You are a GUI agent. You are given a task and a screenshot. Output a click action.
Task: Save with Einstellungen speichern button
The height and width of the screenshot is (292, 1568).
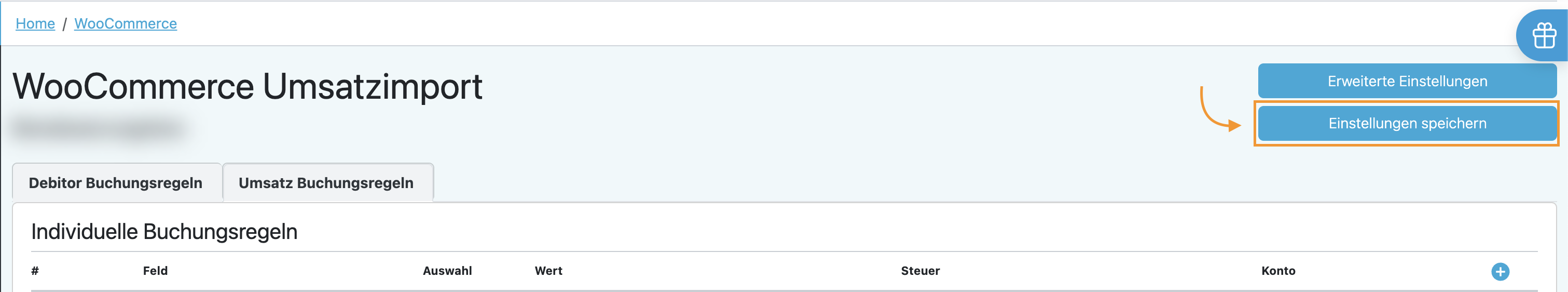click(x=1407, y=124)
